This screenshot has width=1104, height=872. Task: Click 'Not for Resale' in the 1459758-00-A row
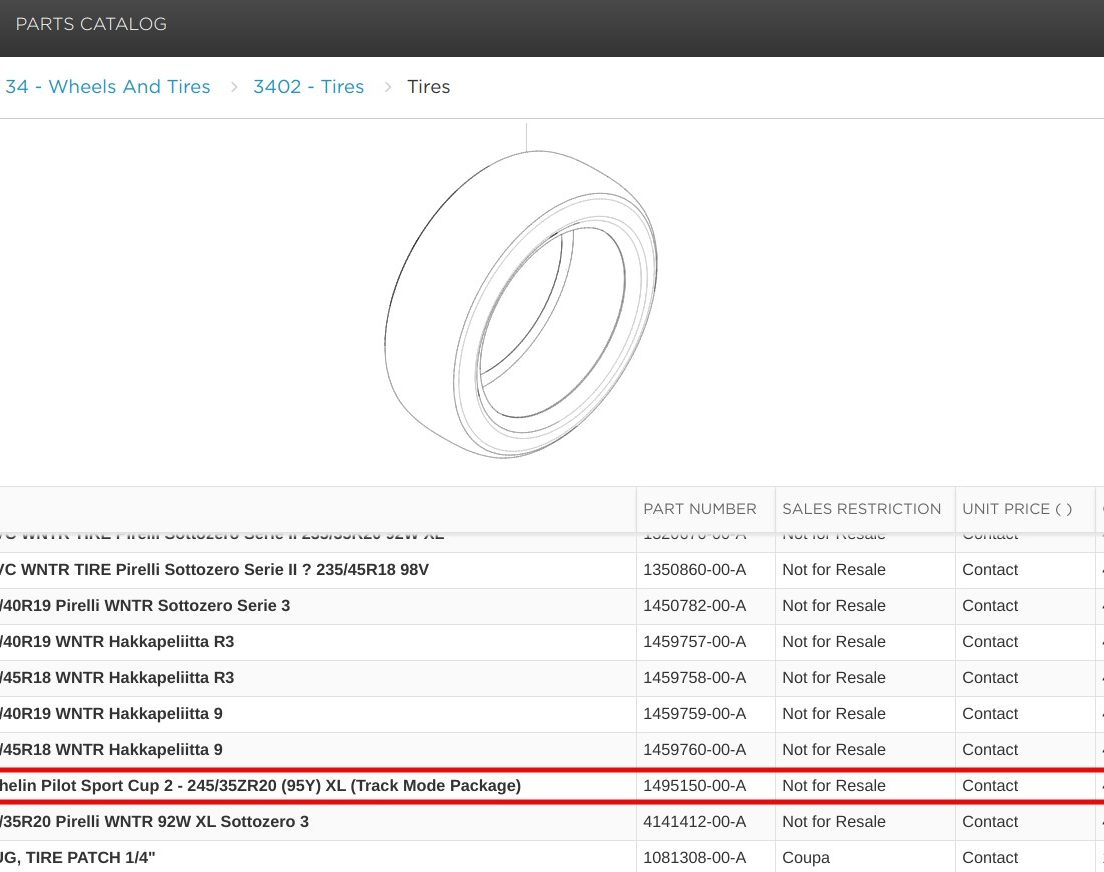tap(834, 678)
